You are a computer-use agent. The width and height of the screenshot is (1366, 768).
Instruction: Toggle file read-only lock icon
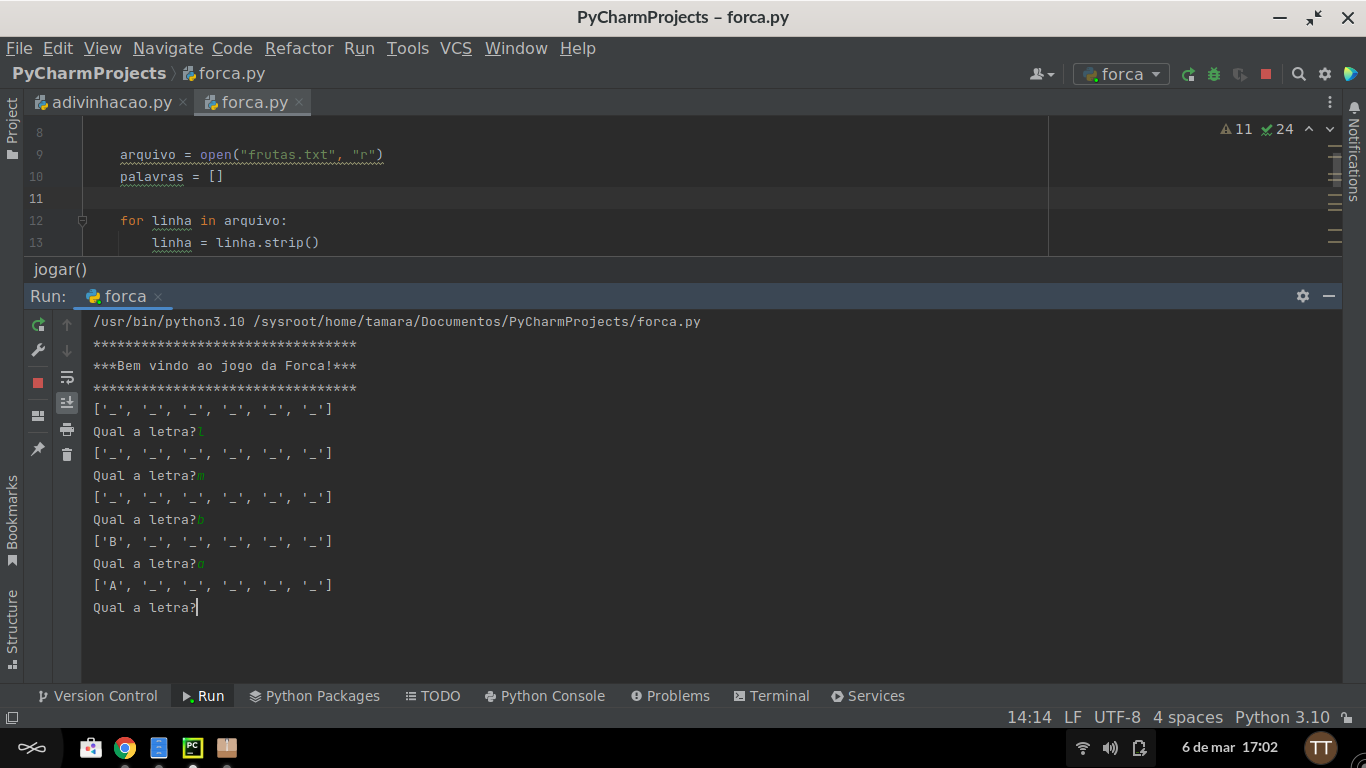click(1347, 717)
